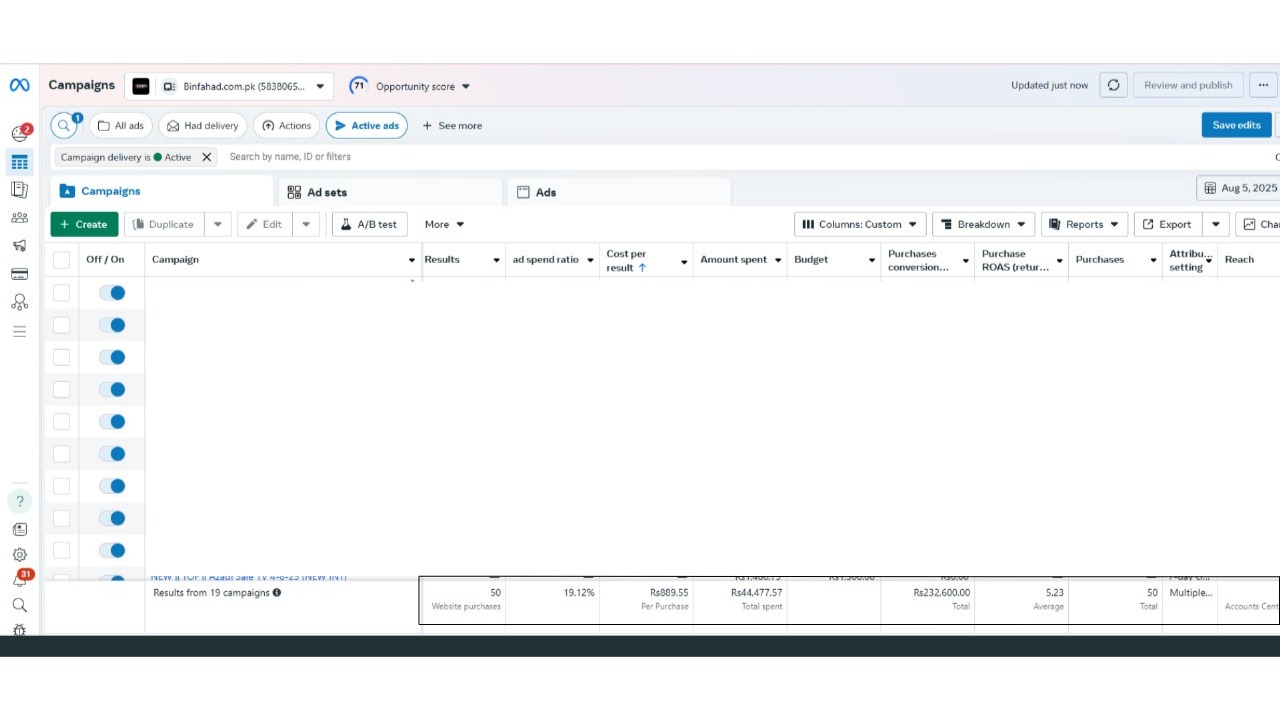Click the Meta logo icon
Screen dimensions: 1280x720
19,86
